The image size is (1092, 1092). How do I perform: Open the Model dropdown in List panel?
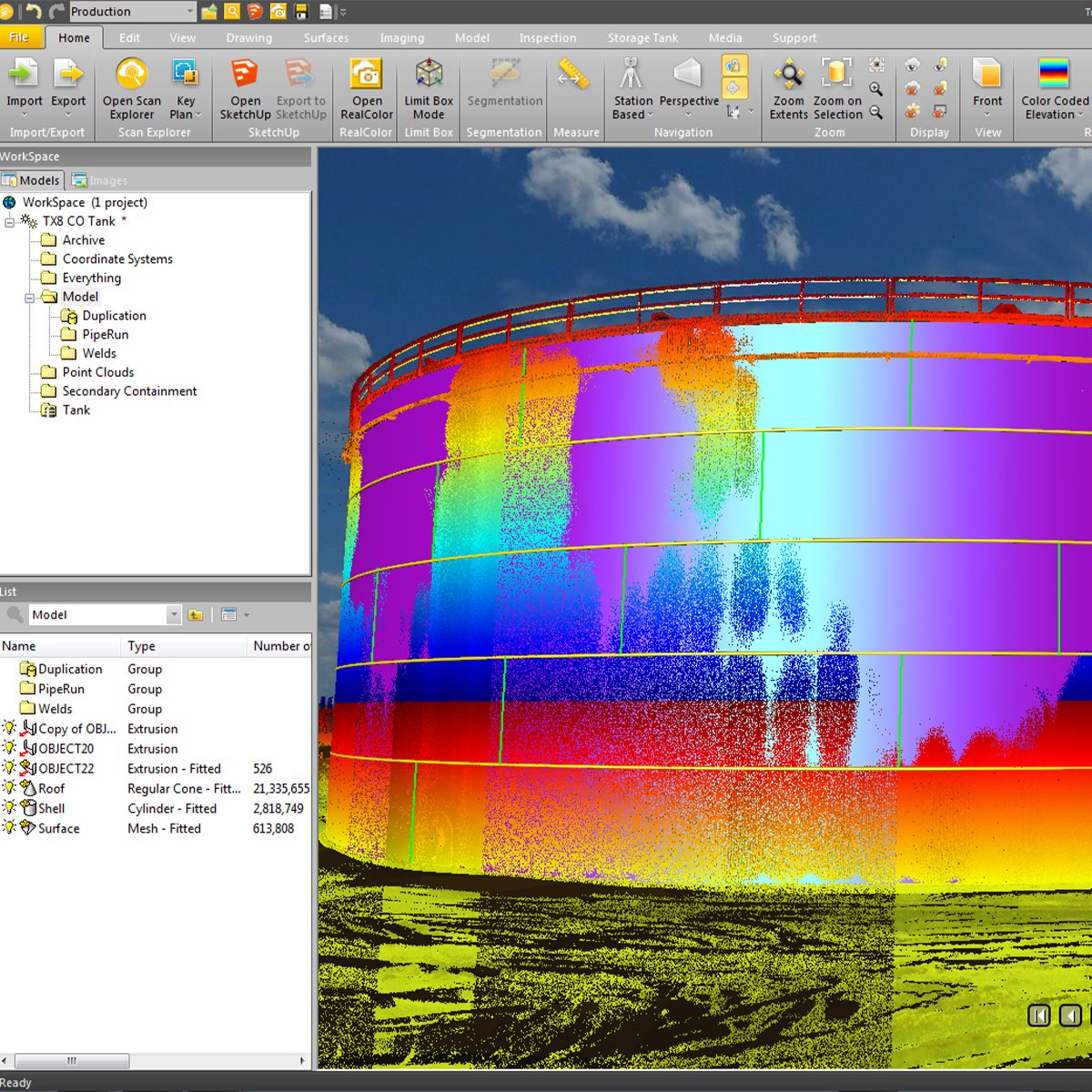(174, 615)
